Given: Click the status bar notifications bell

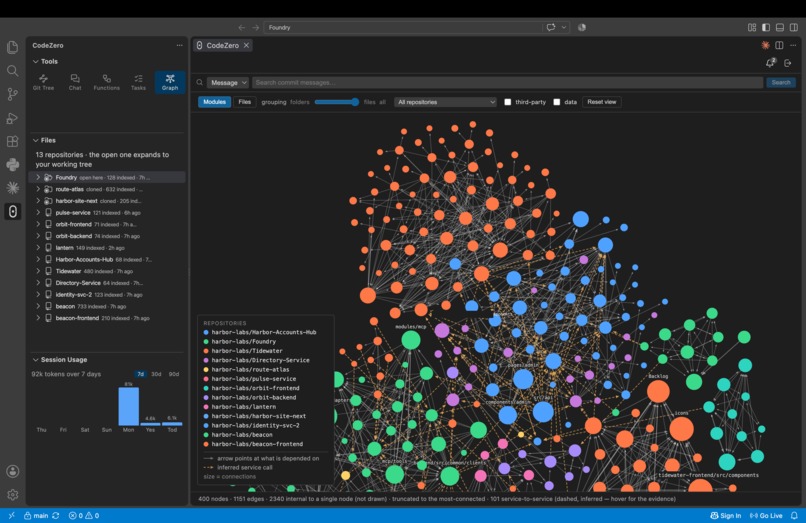Looking at the screenshot, I should pyautogui.click(x=794, y=515).
